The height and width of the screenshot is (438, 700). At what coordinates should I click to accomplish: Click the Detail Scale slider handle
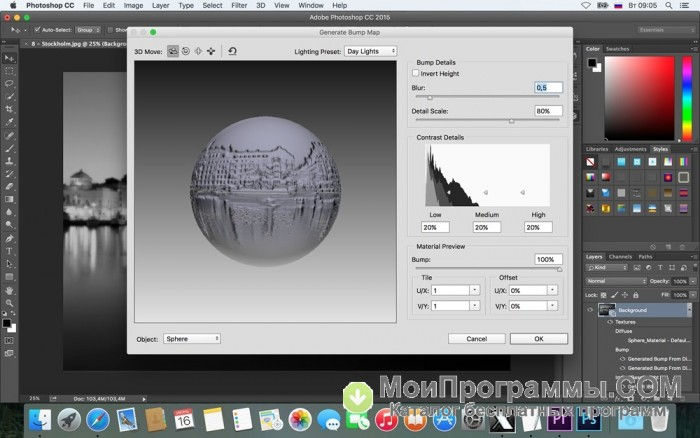coord(512,121)
